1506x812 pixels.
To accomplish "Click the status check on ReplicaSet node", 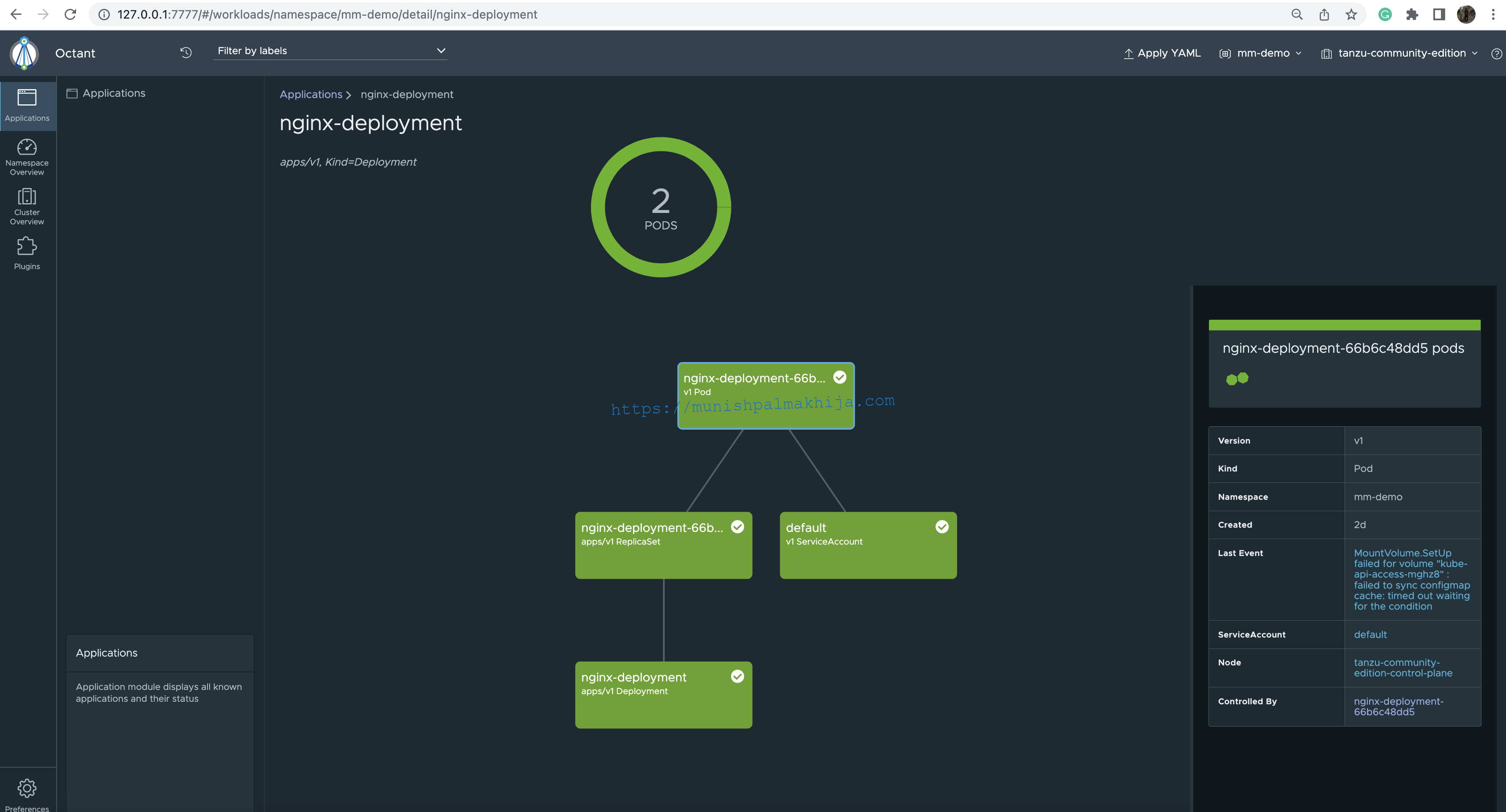I will pos(738,527).
